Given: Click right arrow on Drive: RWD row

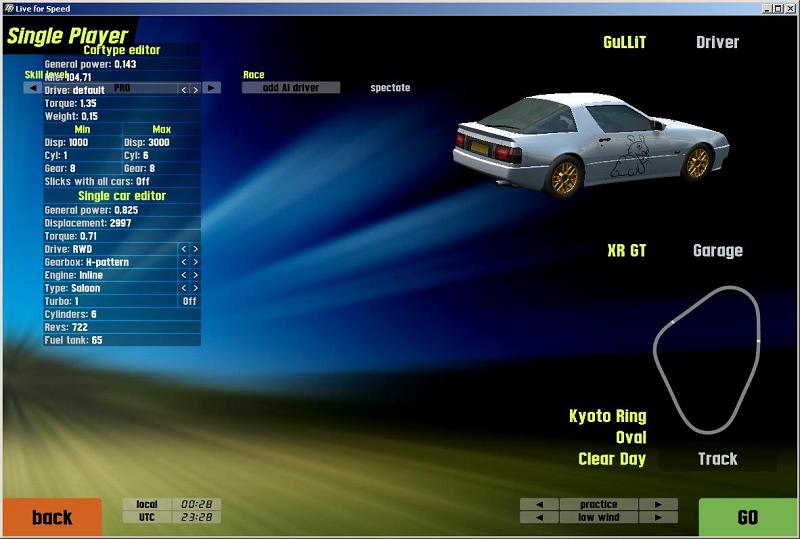Looking at the screenshot, I should [195, 249].
